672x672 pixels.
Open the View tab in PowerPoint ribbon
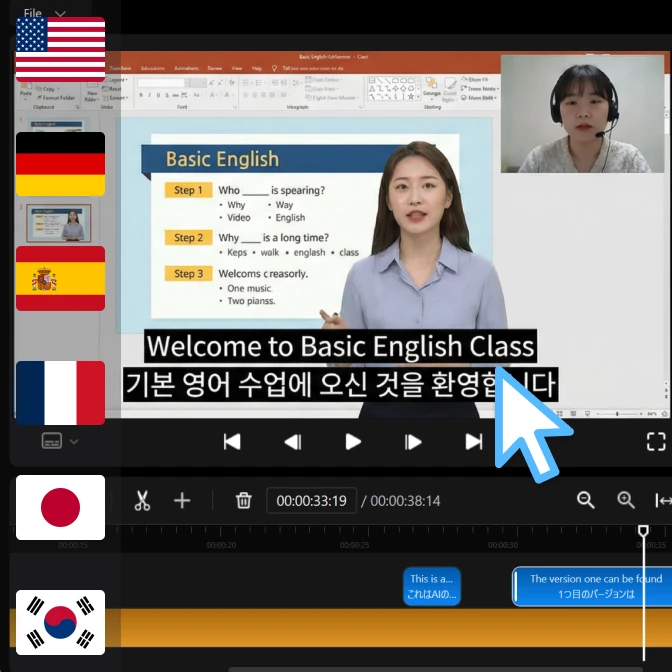pyautogui.click(x=237, y=68)
